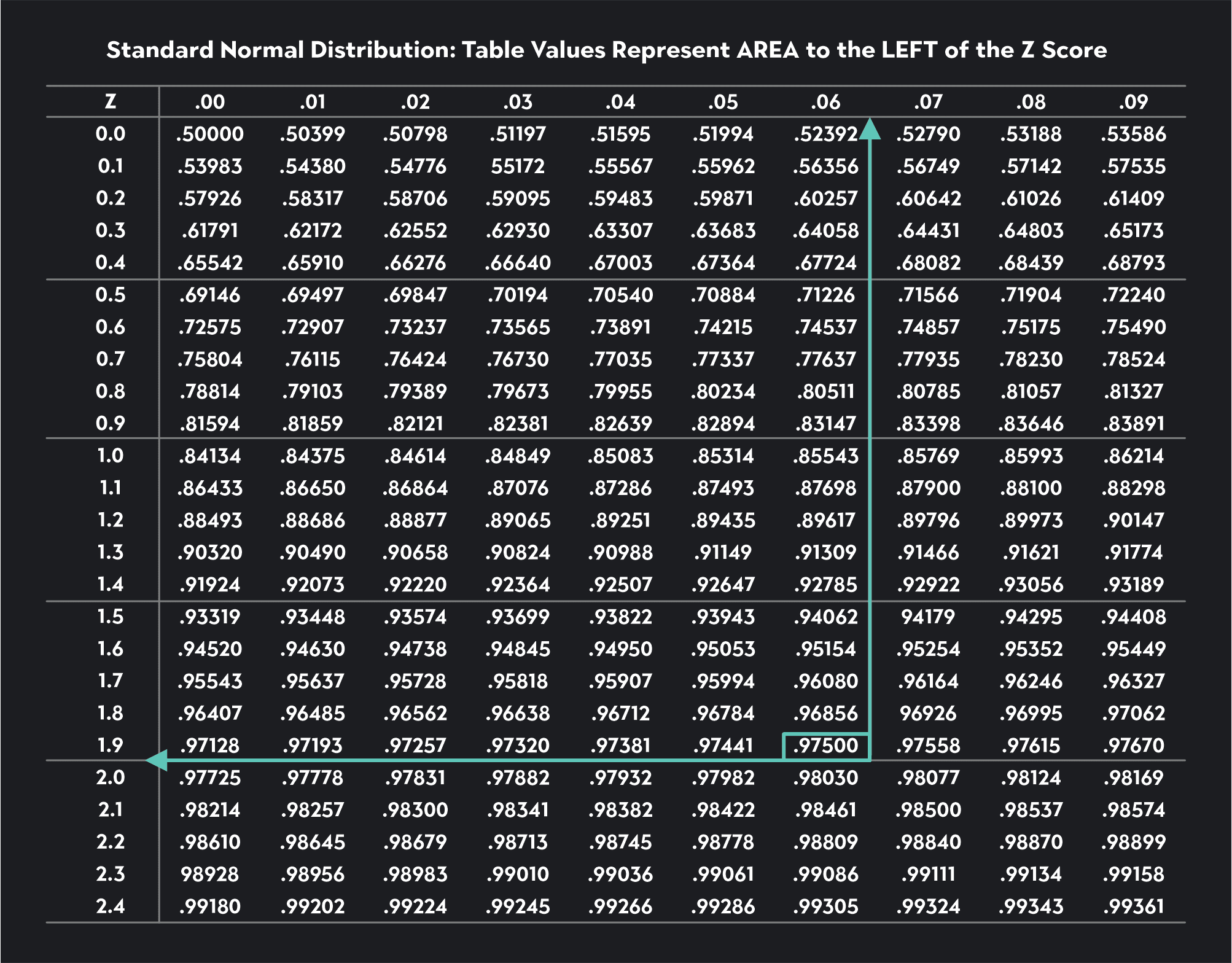The width and height of the screenshot is (1232, 963).
Task: Click the .97725 value in row 2.0
Action: pos(210,778)
